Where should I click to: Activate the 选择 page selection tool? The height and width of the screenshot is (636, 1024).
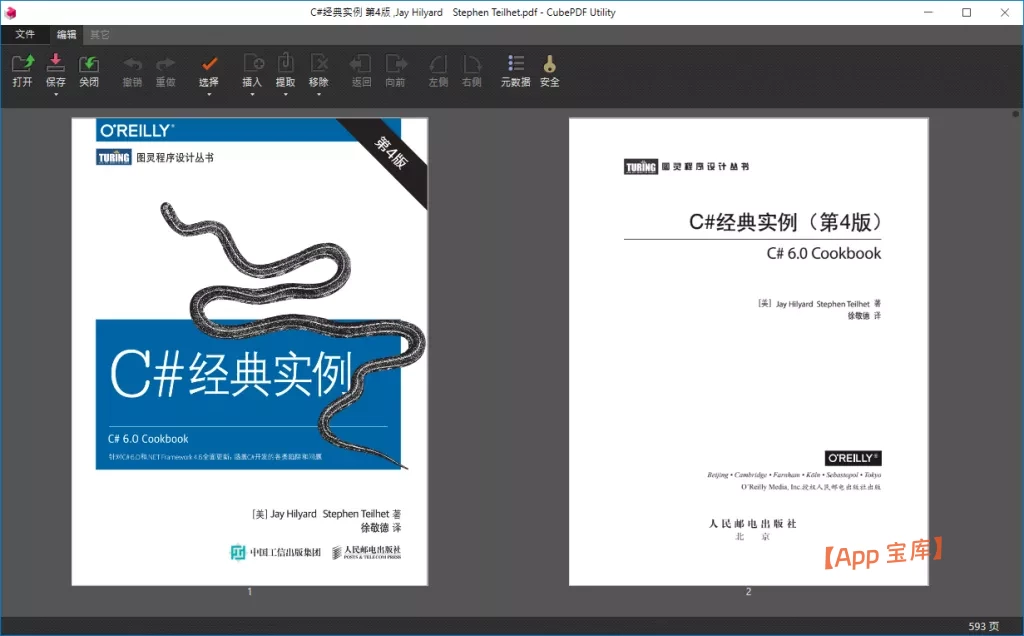pyautogui.click(x=208, y=66)
